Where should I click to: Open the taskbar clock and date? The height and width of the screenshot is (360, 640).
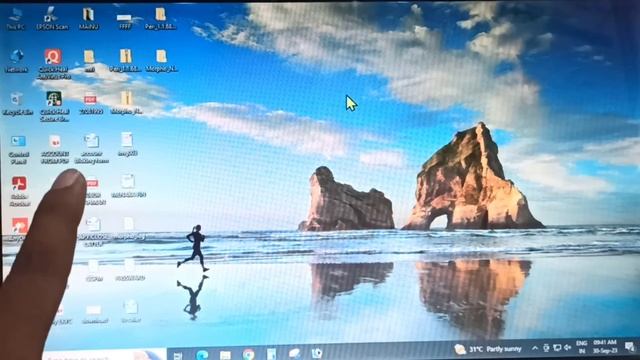point(605,346)
